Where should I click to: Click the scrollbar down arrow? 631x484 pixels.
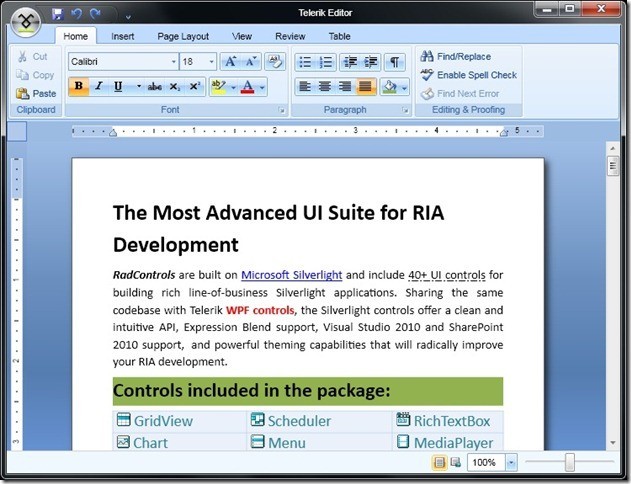point(613,443)
